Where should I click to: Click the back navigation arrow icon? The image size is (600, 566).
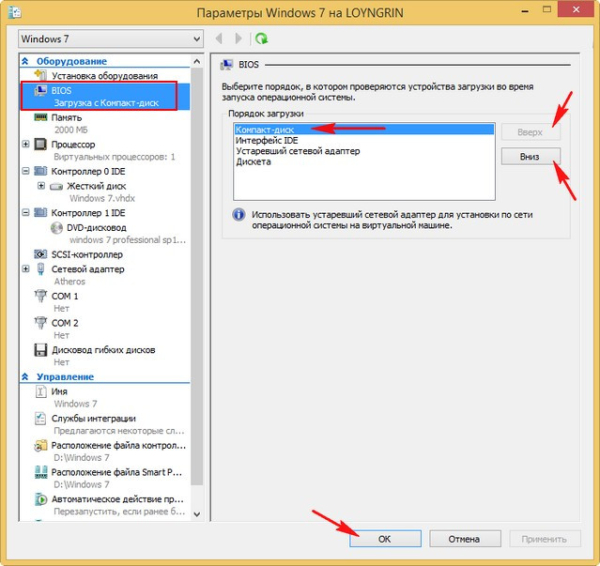(220, 39)
